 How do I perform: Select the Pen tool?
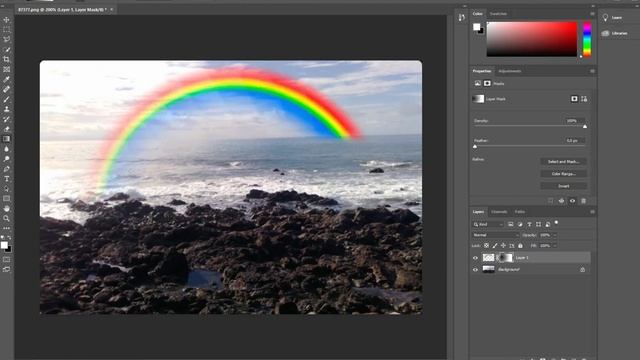point(7,169)
